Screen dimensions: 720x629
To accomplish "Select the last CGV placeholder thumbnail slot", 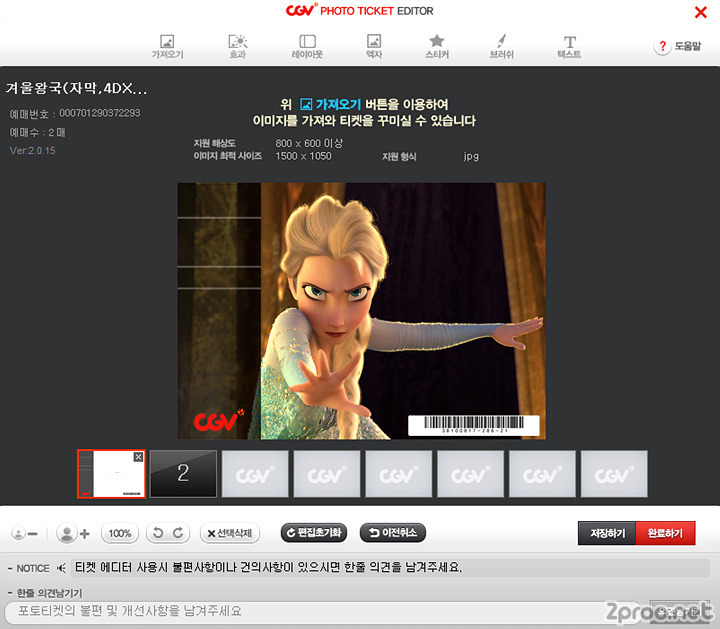I will [x=614, y=474].
